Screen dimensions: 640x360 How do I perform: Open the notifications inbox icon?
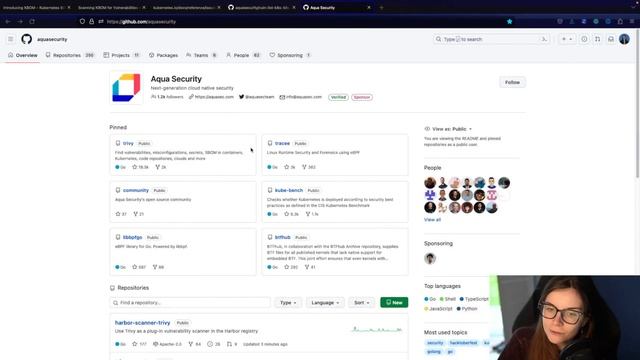(x=611, y=39)
